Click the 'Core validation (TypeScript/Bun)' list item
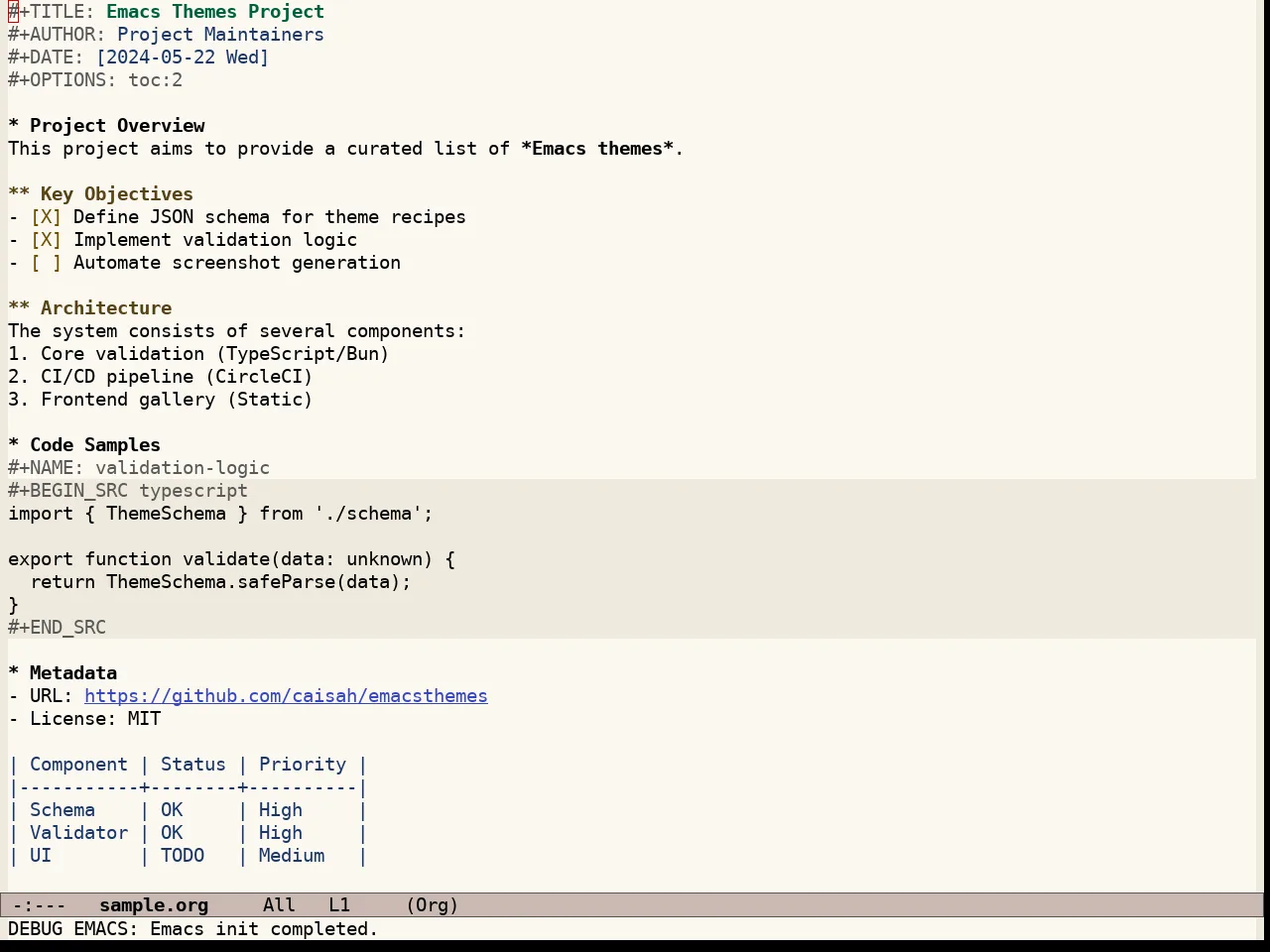Screen dimensions: 1270x952 pos(198,354)
